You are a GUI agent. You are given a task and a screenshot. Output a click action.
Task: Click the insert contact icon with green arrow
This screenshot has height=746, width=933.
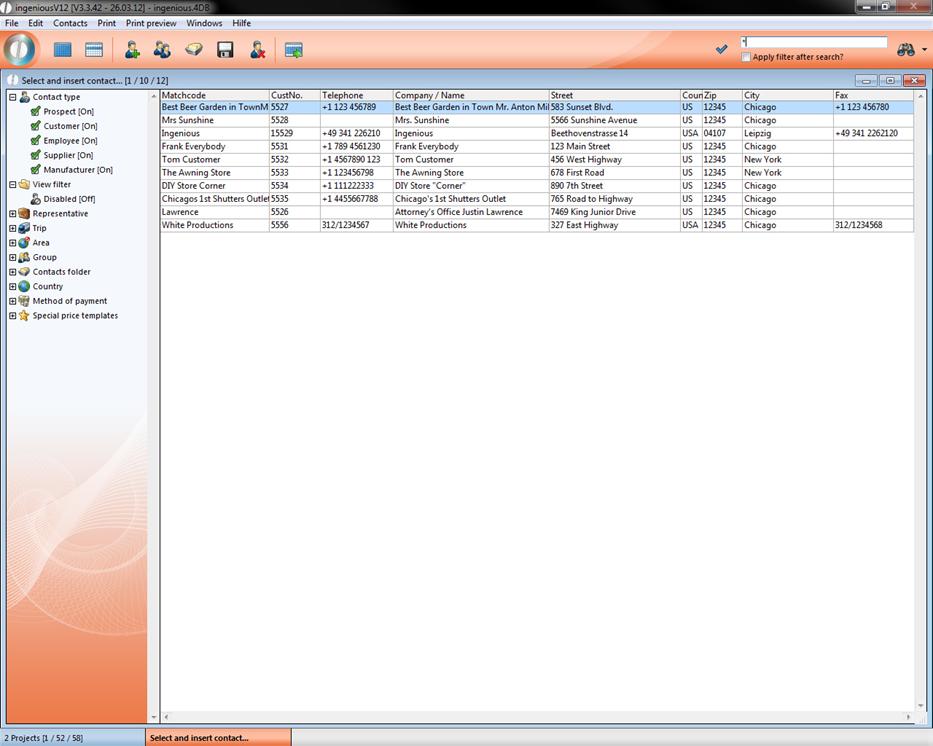[x=293, y=50]
